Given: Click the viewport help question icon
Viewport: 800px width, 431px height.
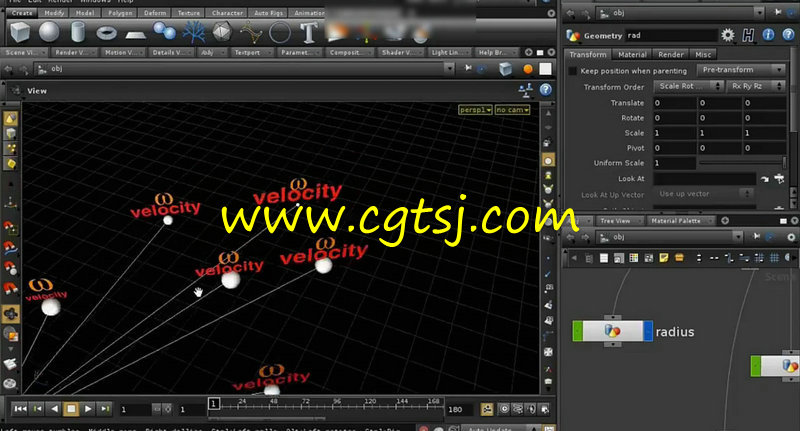Looking at the screenshot, I should coord(545,90).
